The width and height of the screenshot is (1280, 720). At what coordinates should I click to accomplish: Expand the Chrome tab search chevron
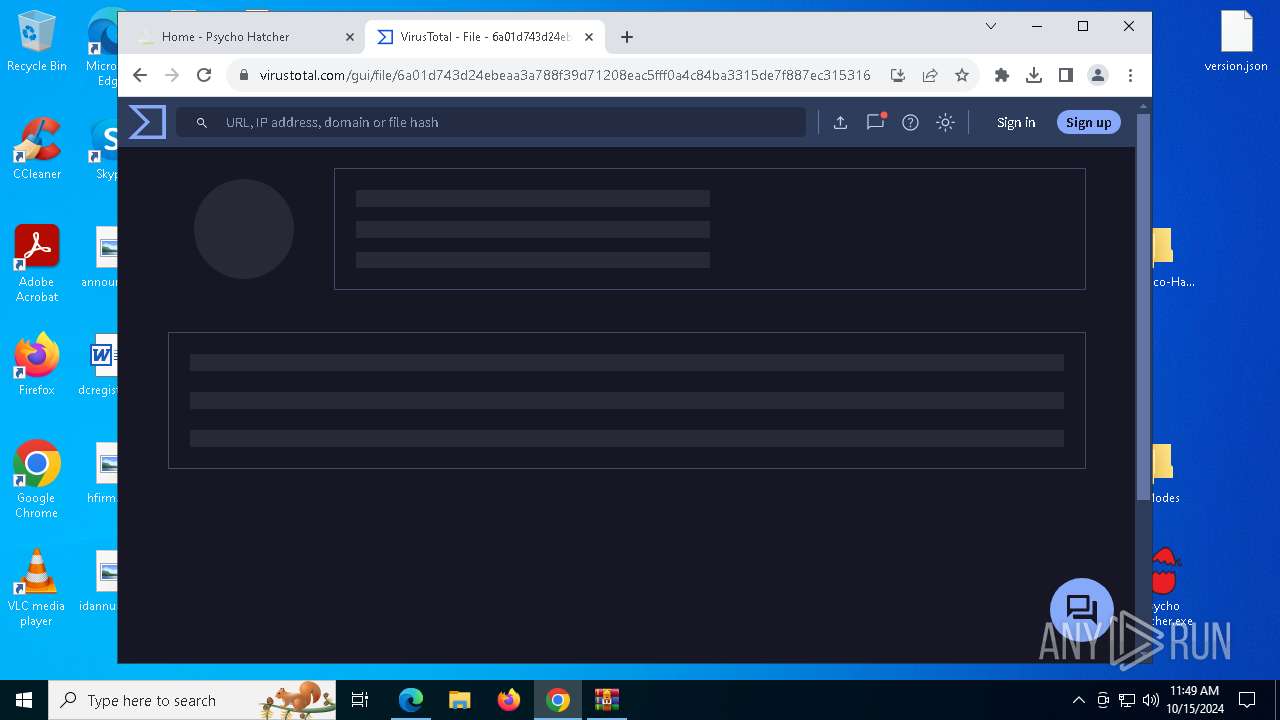991,26
